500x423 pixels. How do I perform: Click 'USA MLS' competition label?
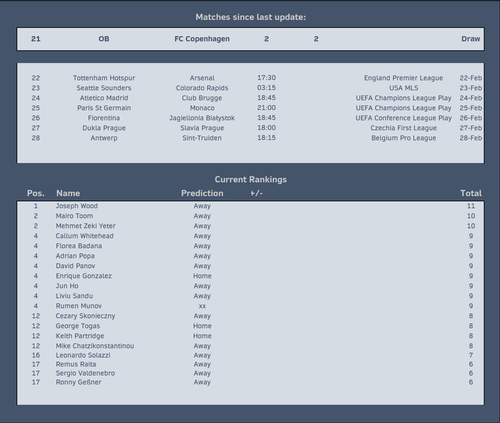(x=404, y=88)
